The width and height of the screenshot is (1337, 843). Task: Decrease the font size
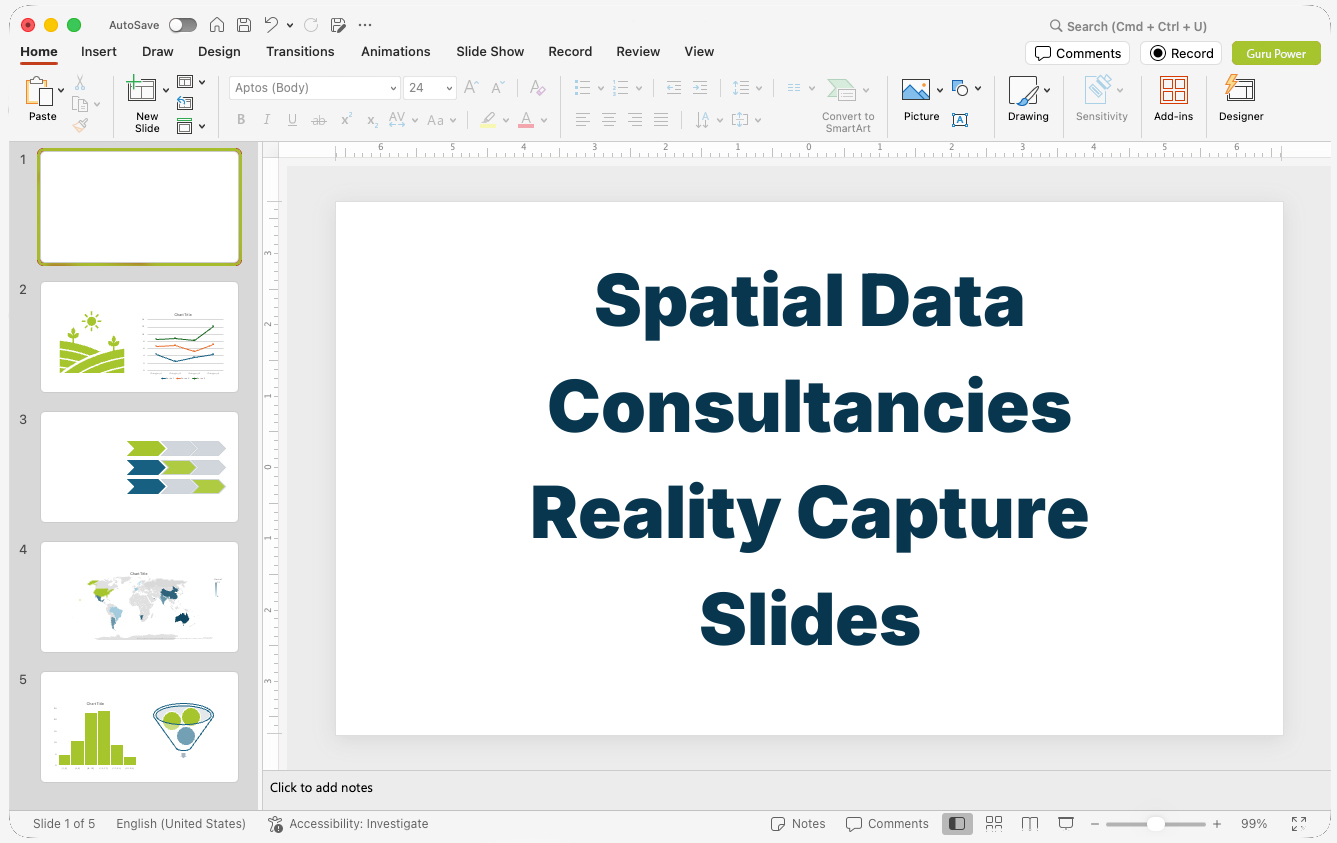[497, 88]
